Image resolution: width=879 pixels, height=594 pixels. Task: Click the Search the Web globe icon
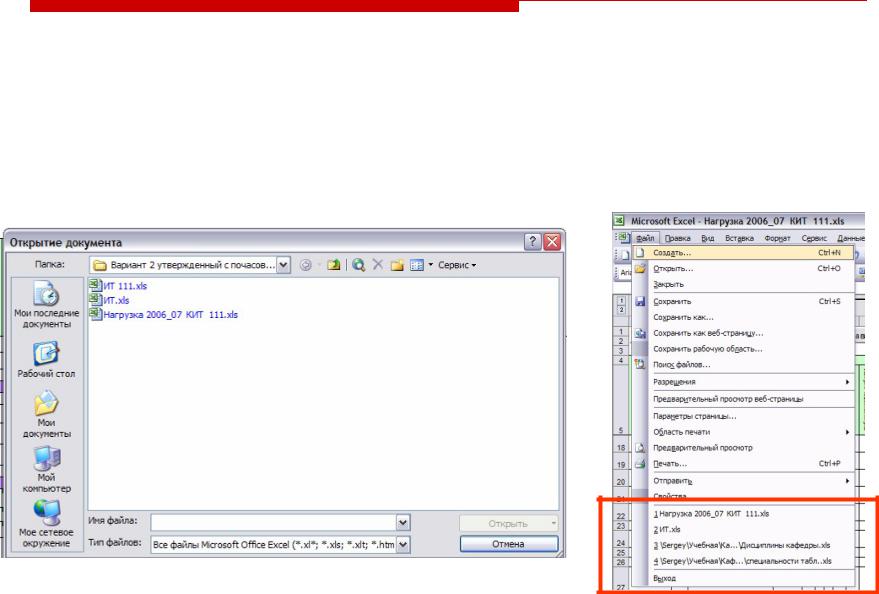tap(359, 265)
